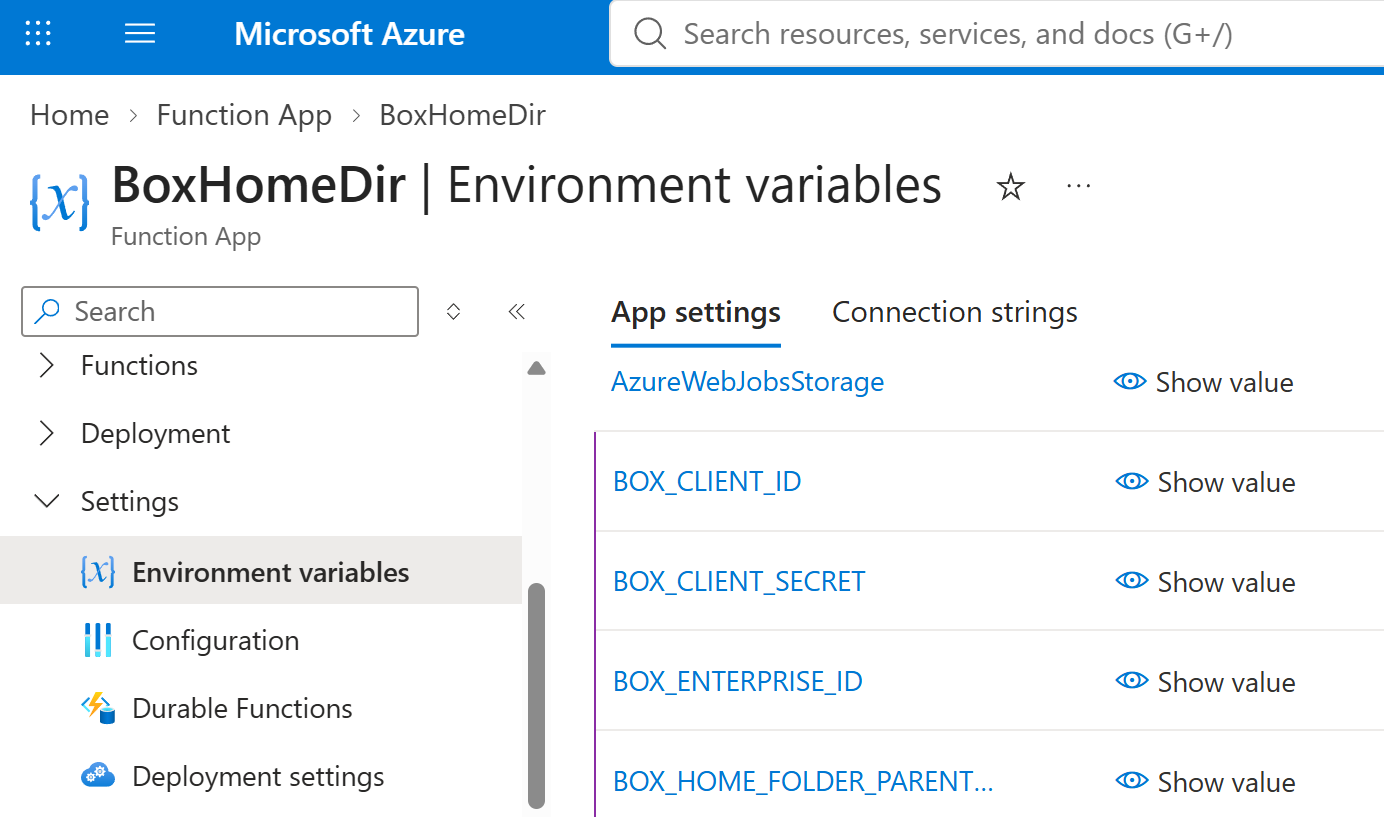Viewport: 1384px width, 817px height.
Task: Click the sidebar scrollbar thumb
Action: pos(536,695)
